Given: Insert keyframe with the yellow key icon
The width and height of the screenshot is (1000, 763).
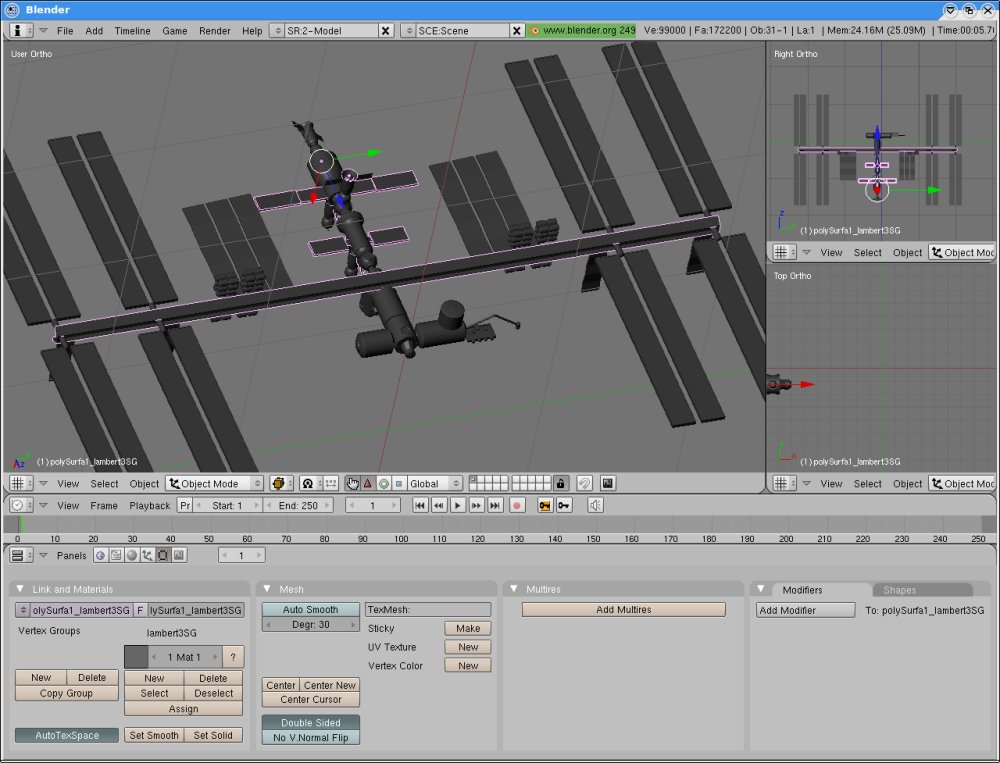Looking at the screenshot, I should tap(545, 505).
